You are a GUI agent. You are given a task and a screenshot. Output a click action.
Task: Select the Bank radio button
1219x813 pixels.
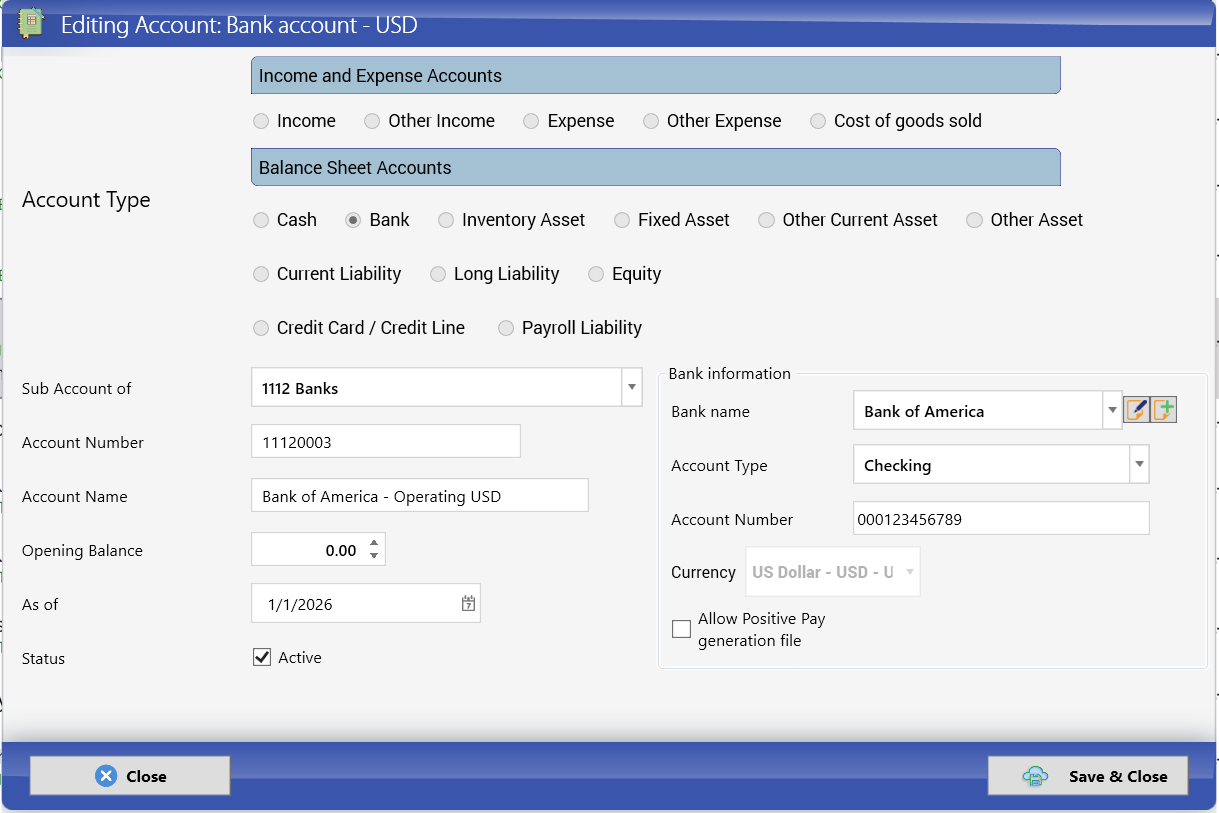353,220
